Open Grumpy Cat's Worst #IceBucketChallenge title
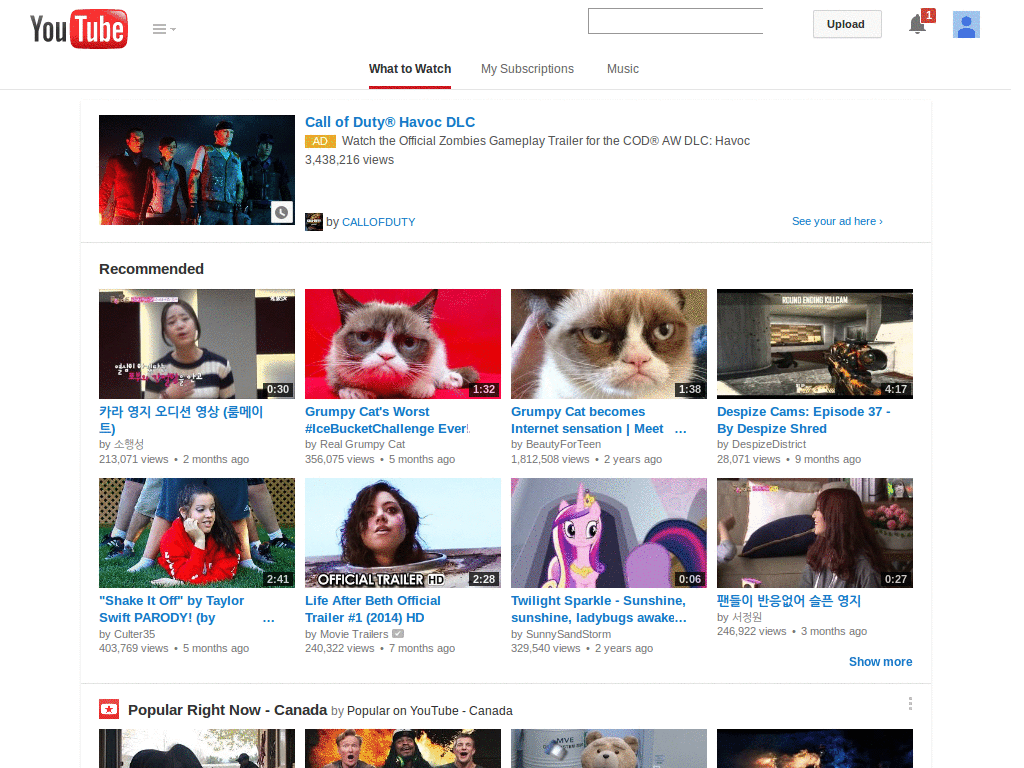This screenshot has height=768, width=1024. tap(387, 420)
